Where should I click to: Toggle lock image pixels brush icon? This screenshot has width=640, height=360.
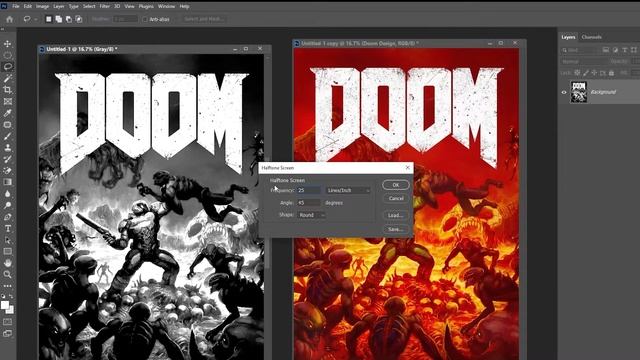coord(586,73)
